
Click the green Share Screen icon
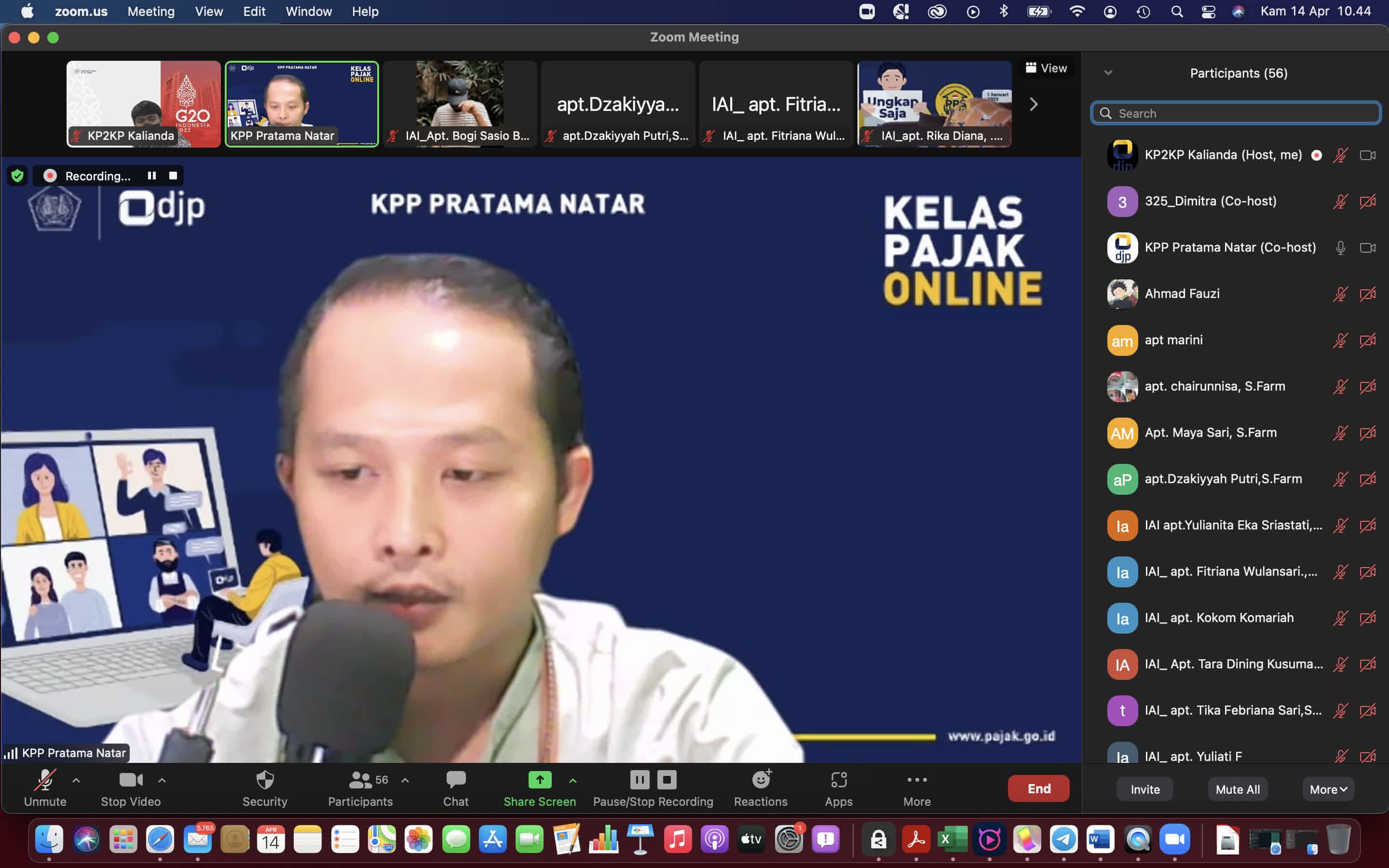(540, 780)
